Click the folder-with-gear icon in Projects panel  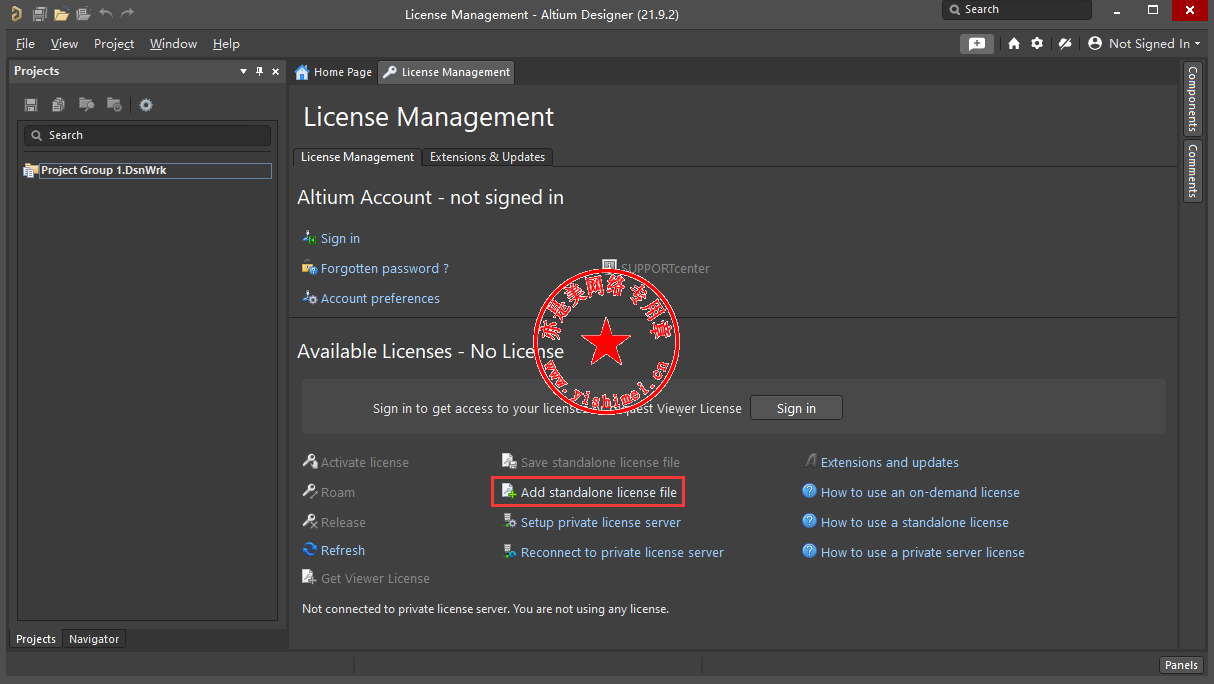[x=114, y=105]
